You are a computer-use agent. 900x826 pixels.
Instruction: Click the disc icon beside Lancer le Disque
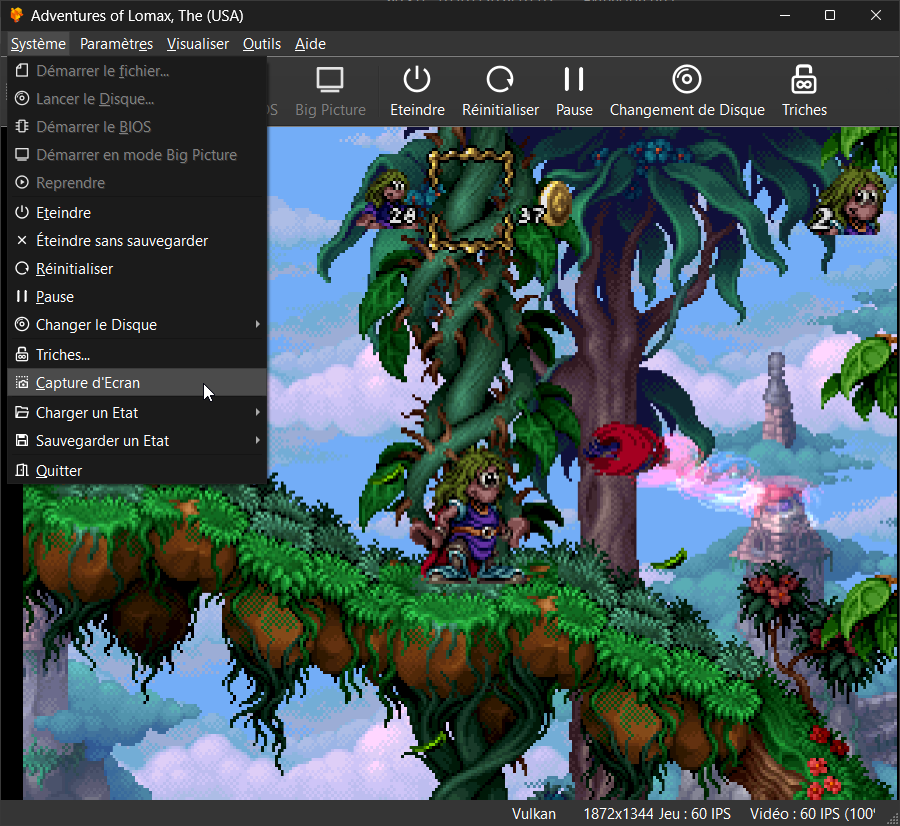22,99
